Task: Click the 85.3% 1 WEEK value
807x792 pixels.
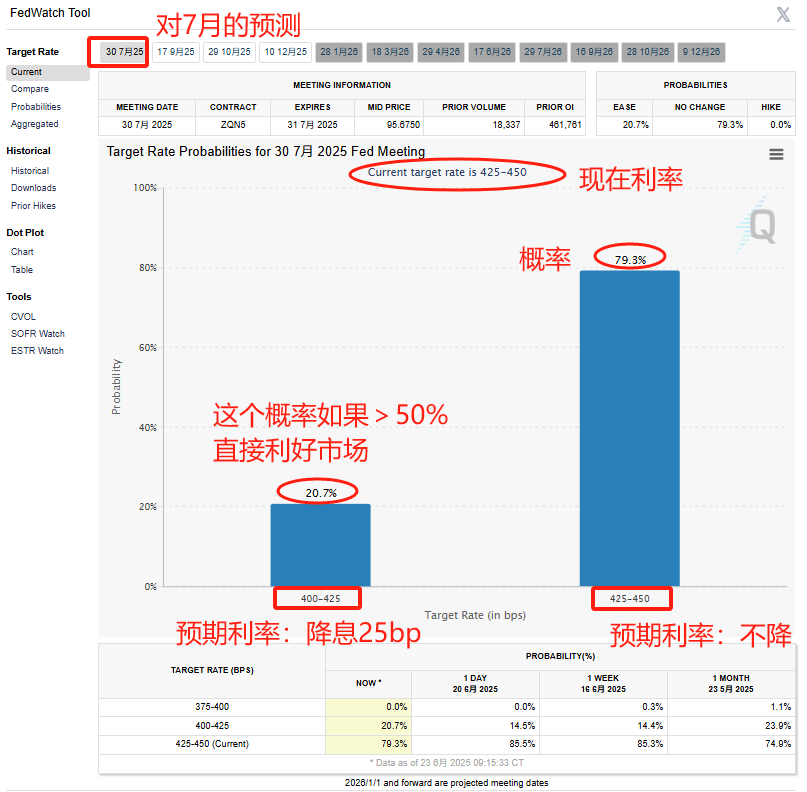Action: pos(650,744)
